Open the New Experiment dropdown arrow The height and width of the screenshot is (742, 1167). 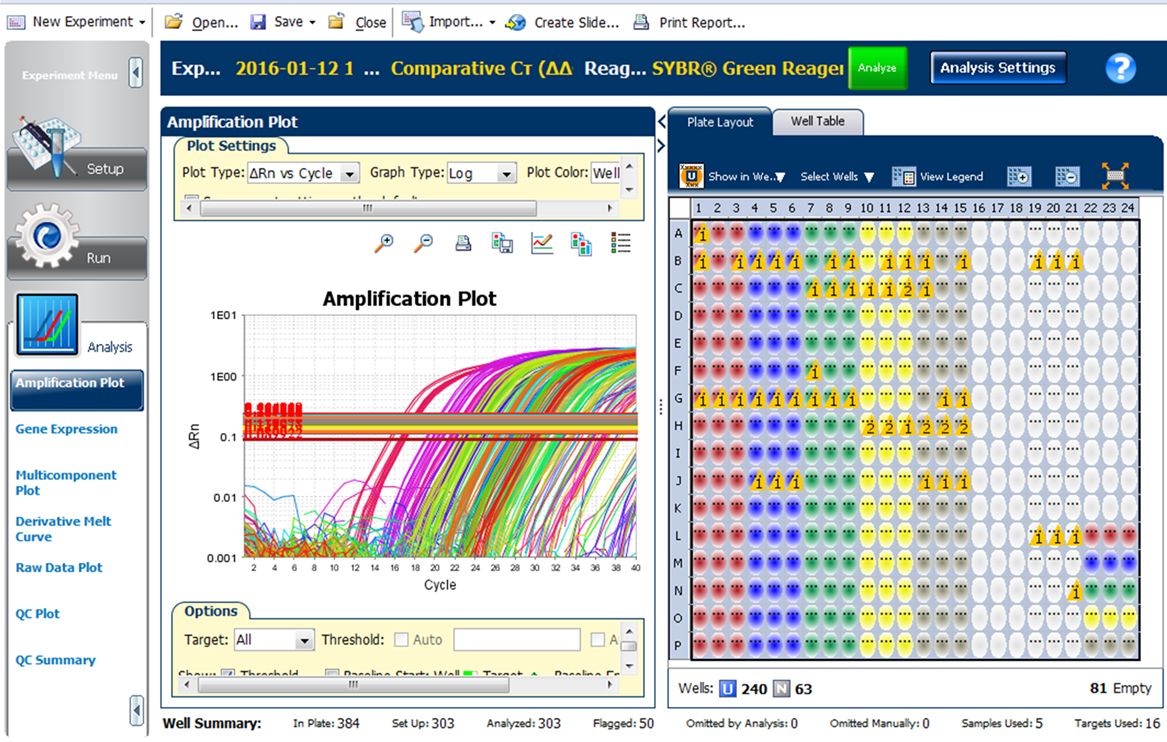[x=142, y=22]
